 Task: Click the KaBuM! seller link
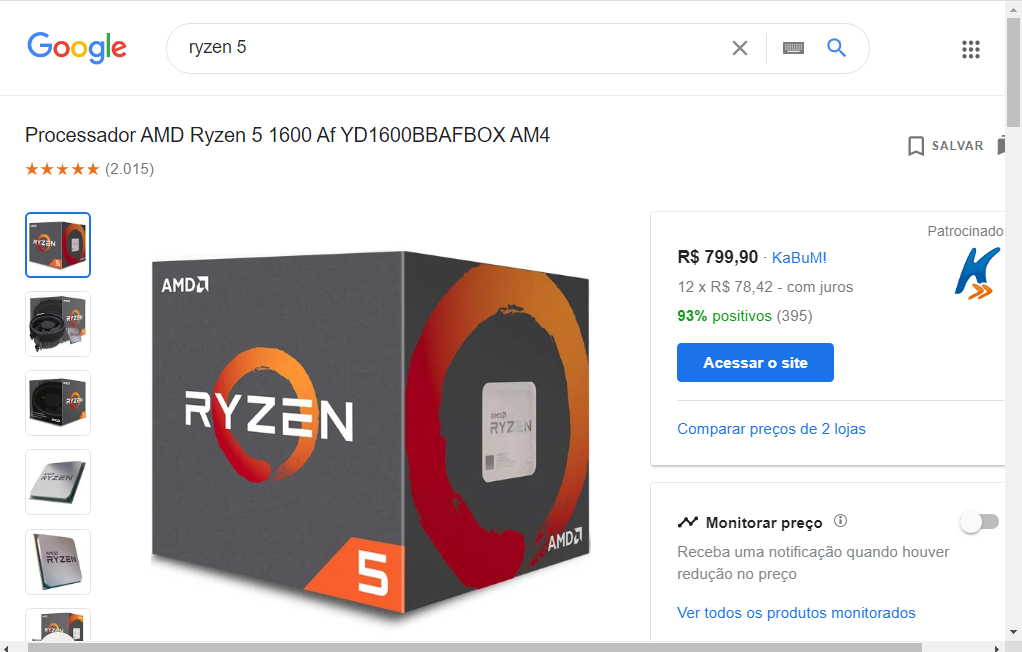coord(799,258)
